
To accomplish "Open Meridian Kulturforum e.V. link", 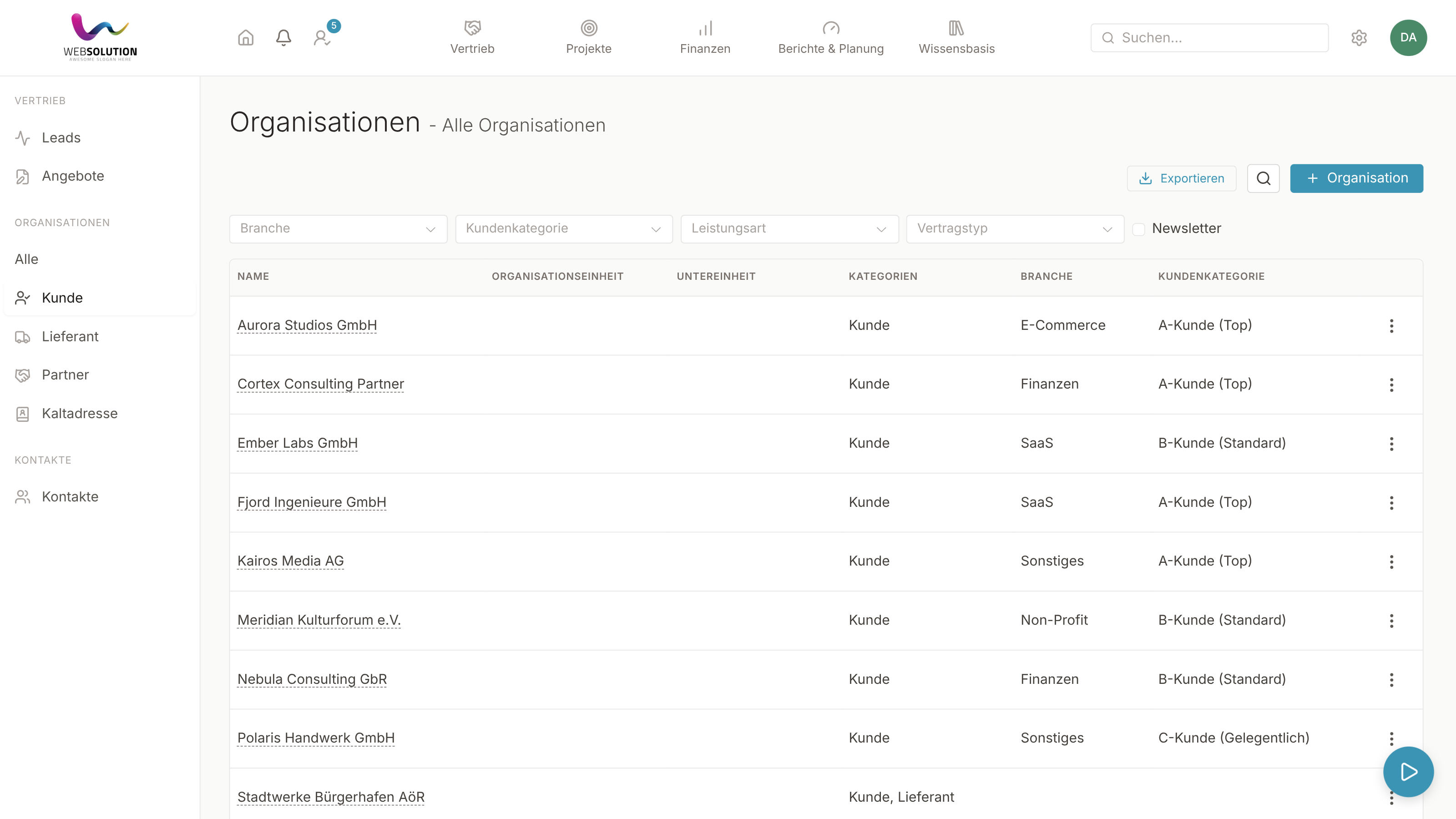I will coord(319,620).
